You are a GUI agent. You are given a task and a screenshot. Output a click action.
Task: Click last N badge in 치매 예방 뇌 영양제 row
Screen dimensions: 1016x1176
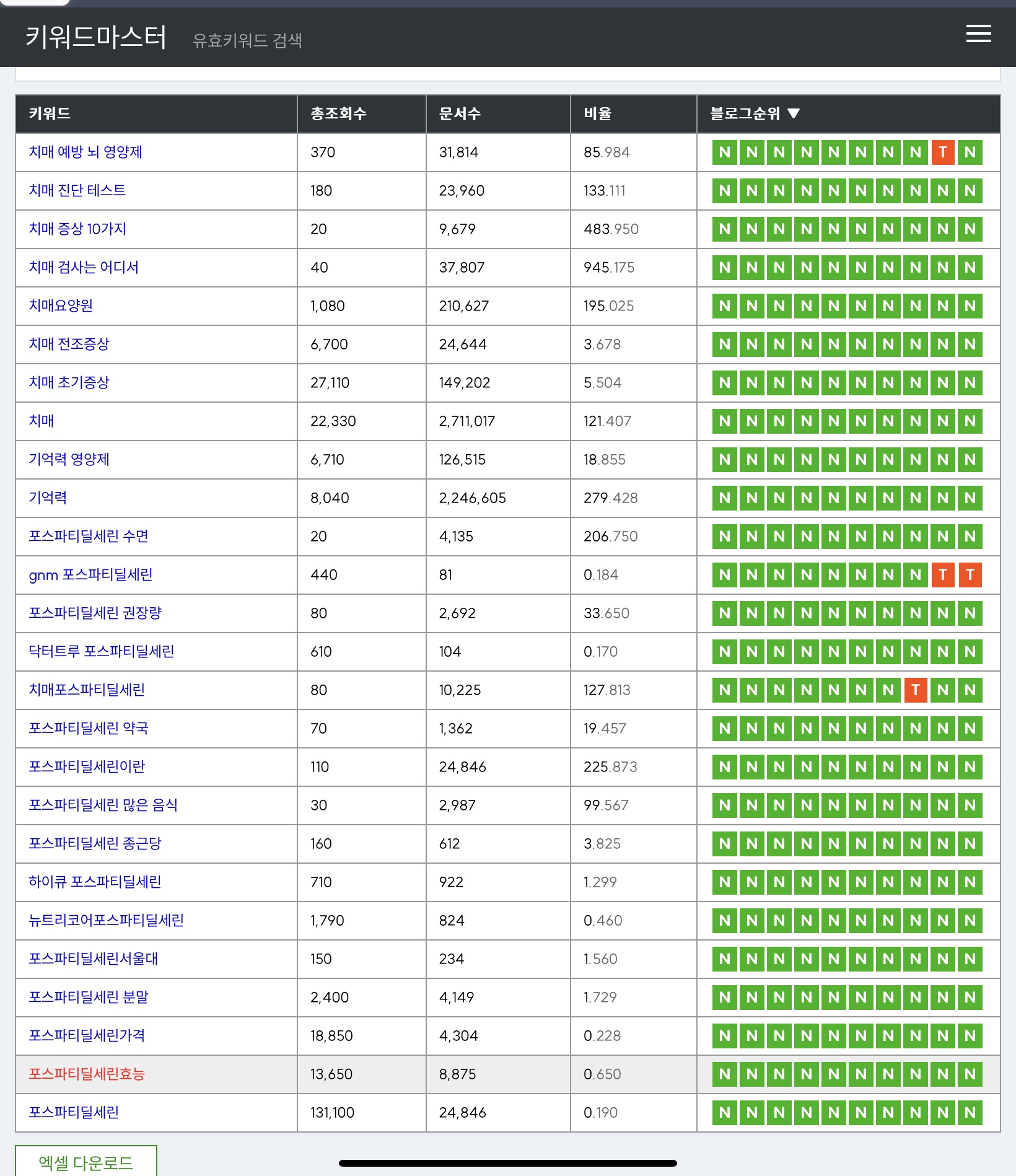click(x=970, y=152)
